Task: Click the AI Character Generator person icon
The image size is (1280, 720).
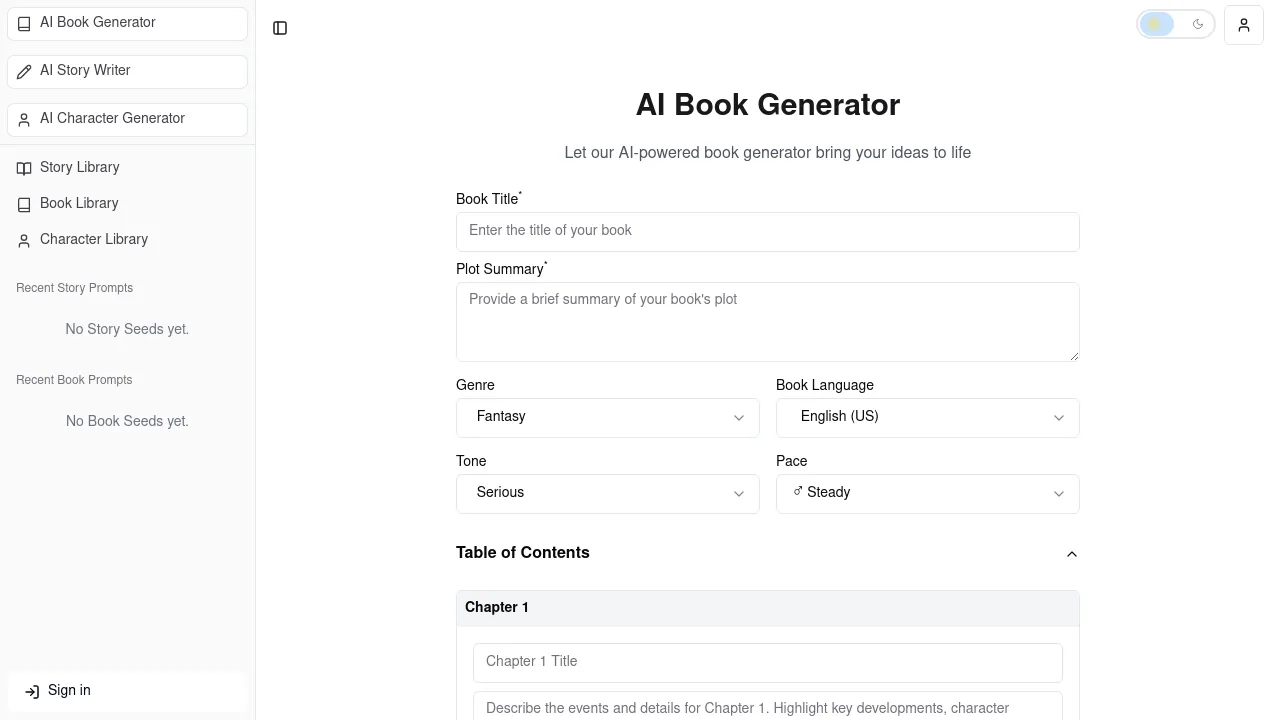Action: tap(24, 119)
